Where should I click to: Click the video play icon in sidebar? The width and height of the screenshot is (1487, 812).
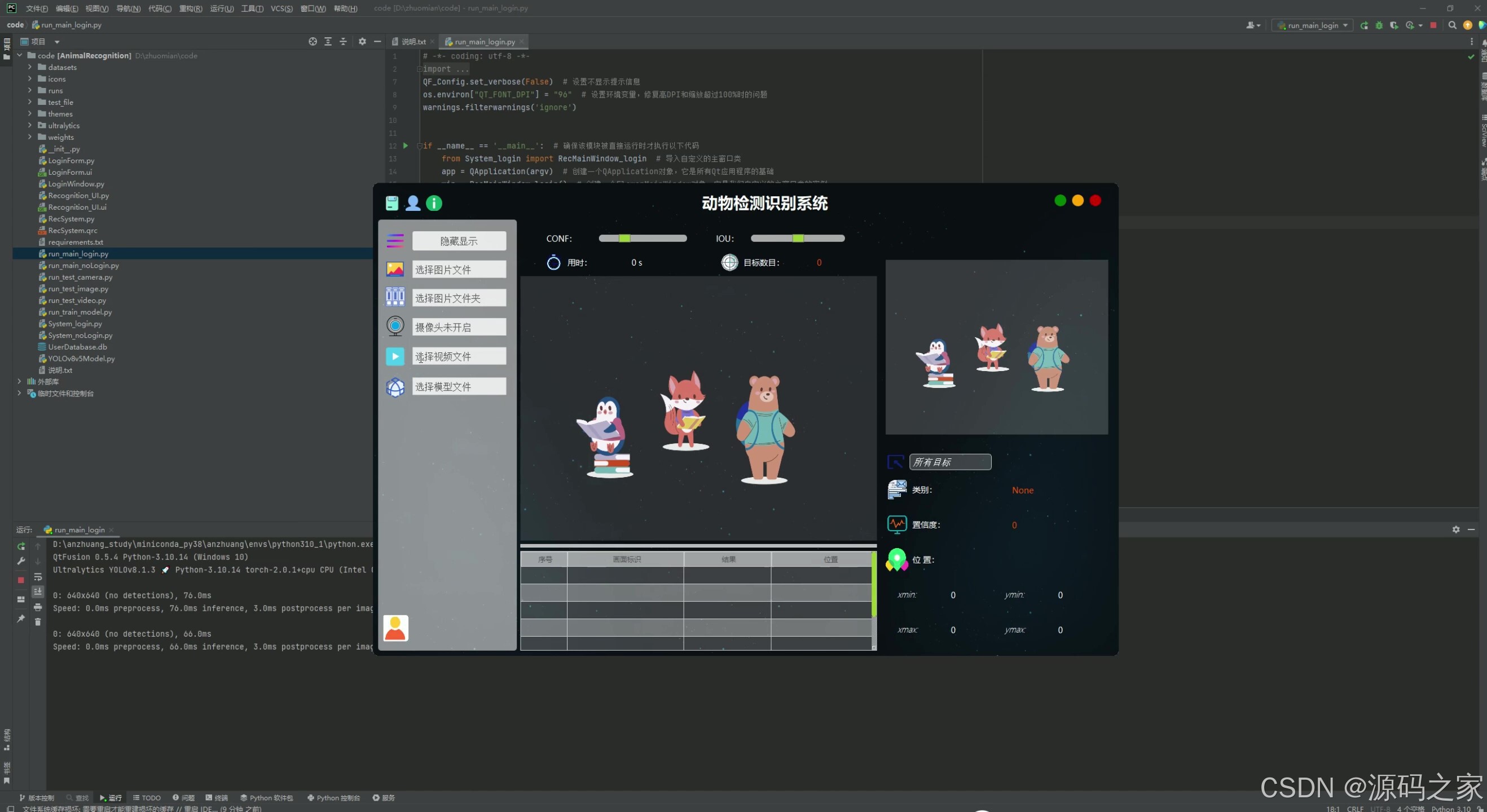395,356
